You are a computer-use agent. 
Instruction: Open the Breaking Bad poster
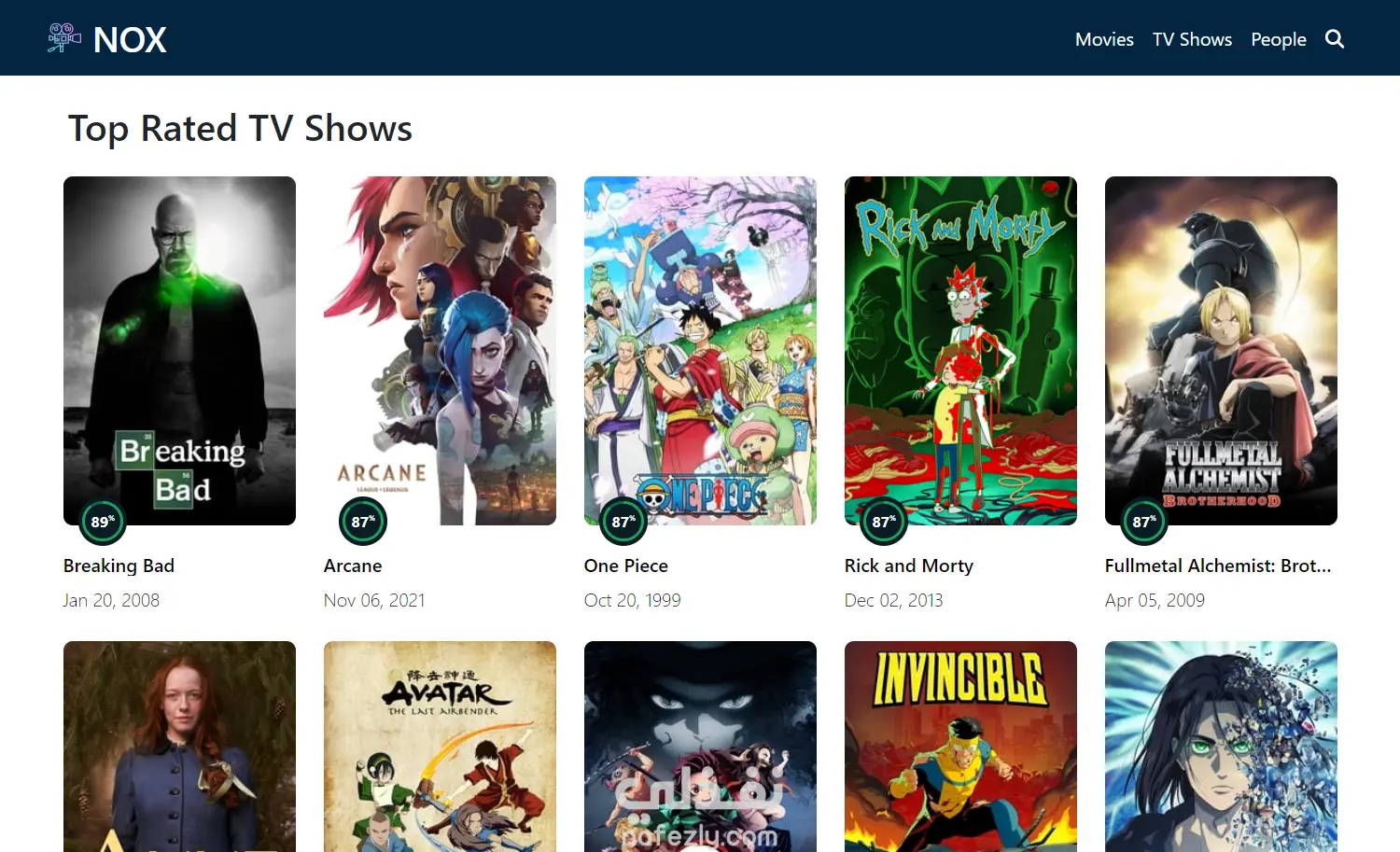point(179,351)
